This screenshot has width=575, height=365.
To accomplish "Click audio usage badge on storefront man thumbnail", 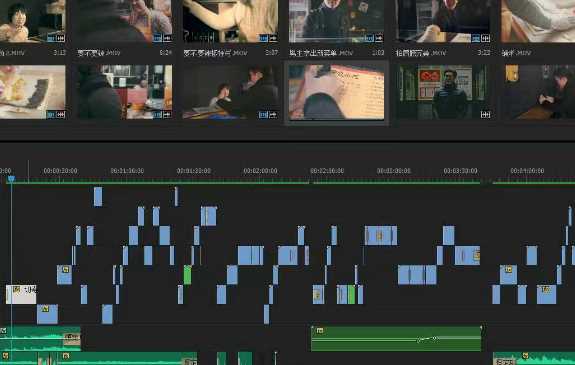I will pos(379,38).
